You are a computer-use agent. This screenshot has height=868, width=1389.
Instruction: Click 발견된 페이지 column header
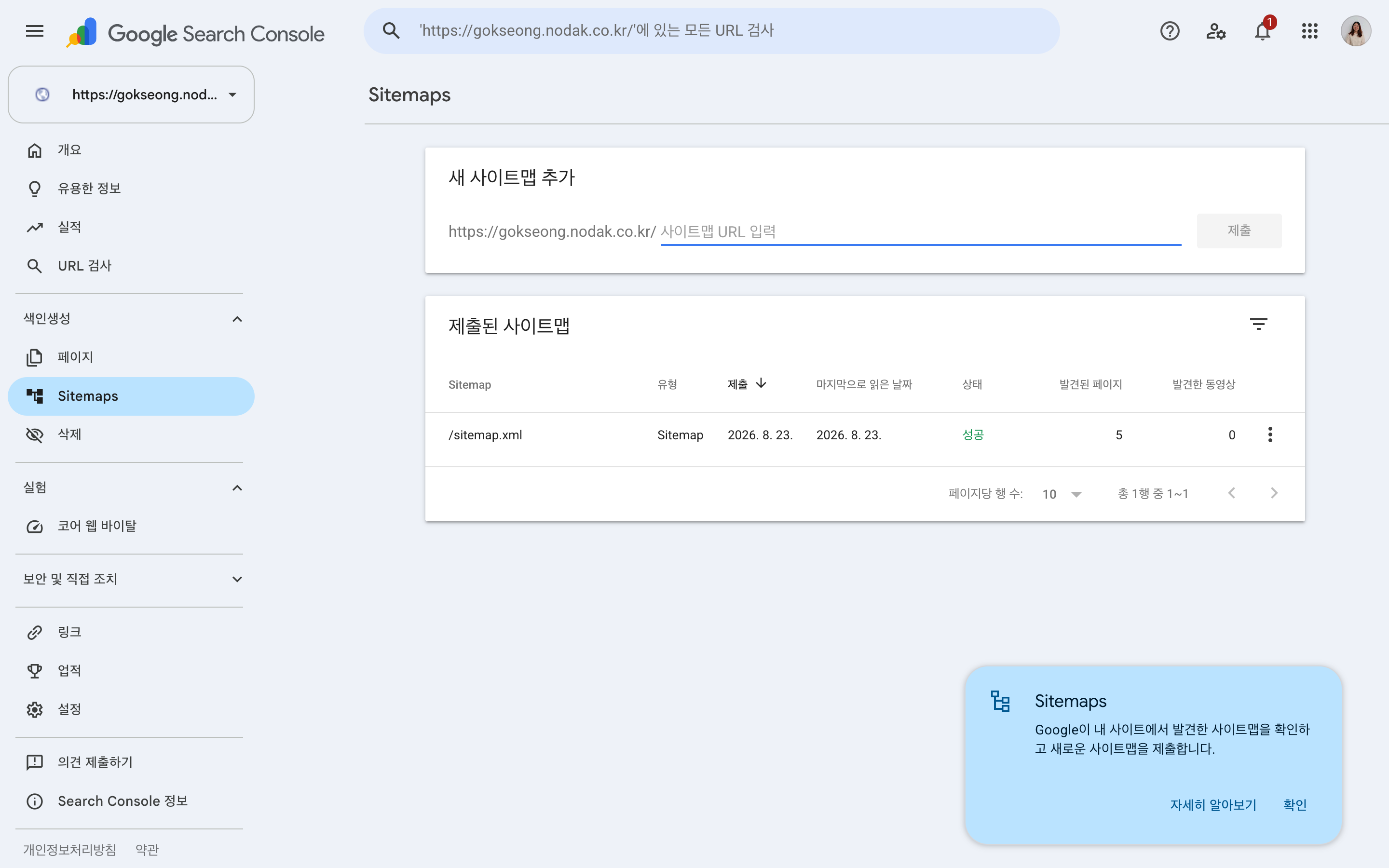point(1090,385)
